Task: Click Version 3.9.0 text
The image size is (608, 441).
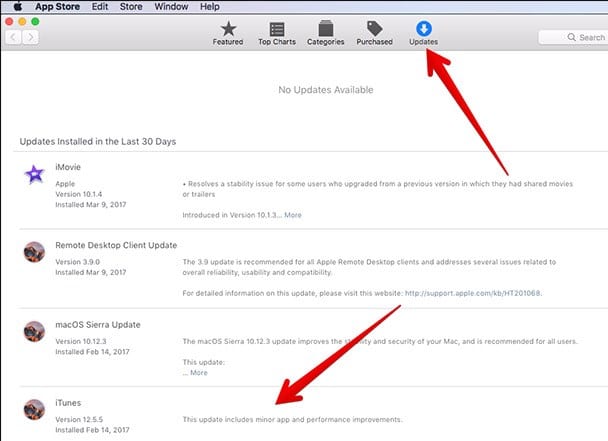Action: tap(78, 262)
